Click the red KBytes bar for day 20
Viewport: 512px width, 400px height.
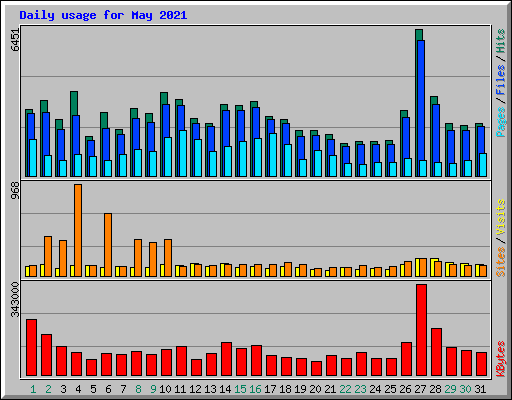tap(316, 369)
